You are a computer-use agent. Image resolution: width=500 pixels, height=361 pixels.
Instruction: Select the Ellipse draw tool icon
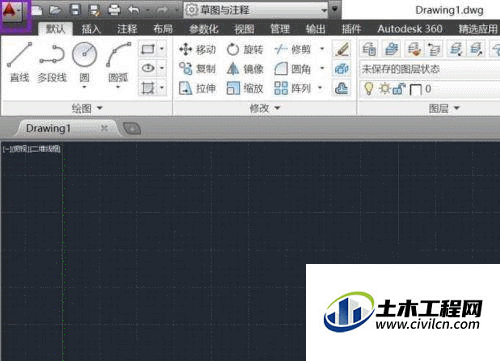pos(148,68)
